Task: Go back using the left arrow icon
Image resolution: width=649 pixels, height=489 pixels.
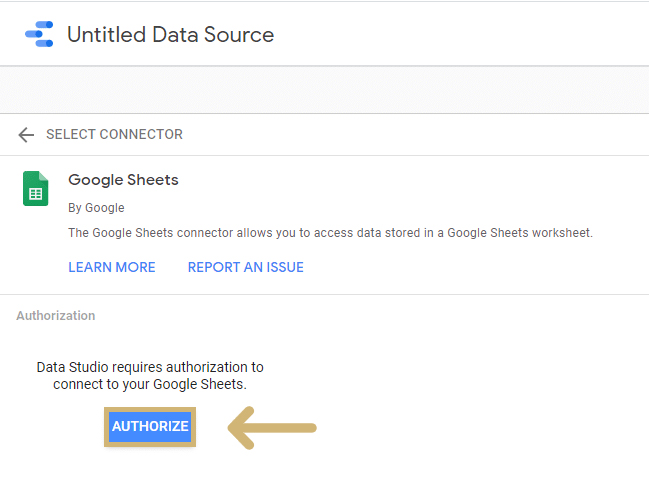Action: [26, 135]
